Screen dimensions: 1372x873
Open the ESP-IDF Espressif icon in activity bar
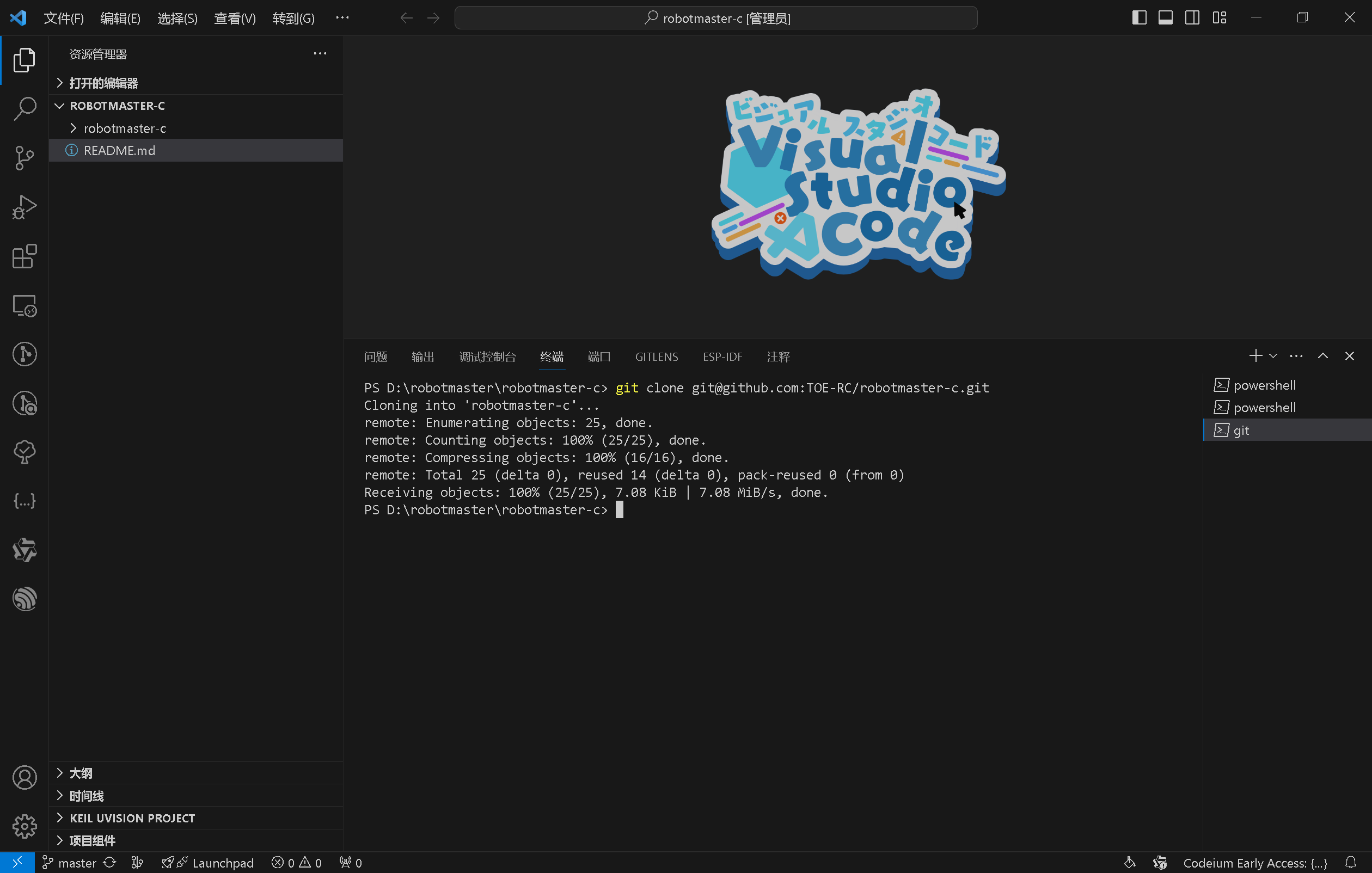click(x=24, y=599)
